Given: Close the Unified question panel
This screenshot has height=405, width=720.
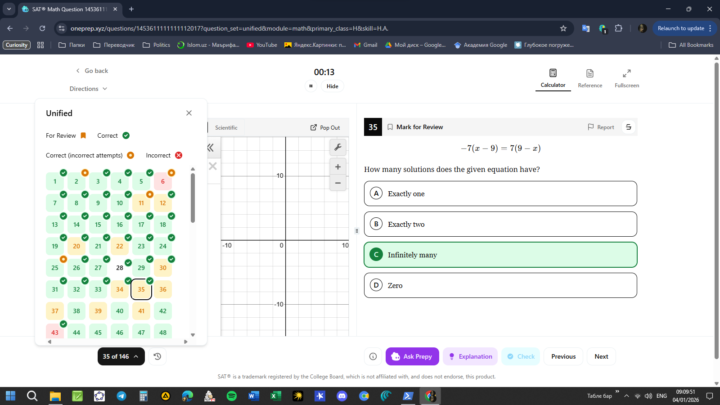Looking at the screenshot, I should (189, 113).
